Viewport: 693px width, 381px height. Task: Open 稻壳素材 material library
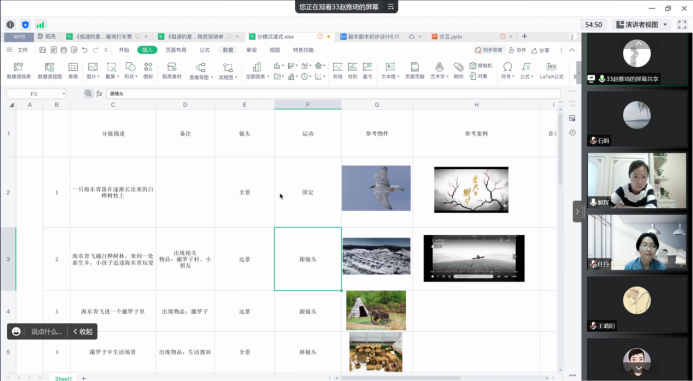point(172,71)
